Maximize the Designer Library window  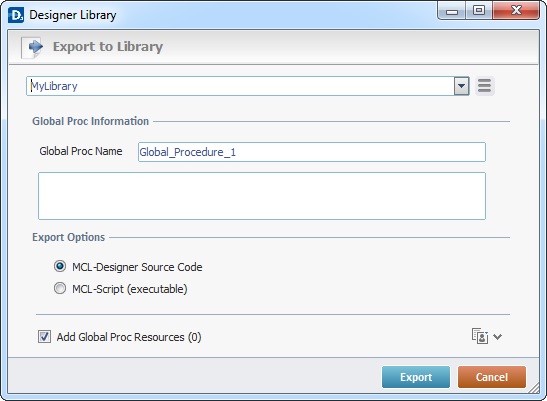pyautogui.click(x=479, y=11)
